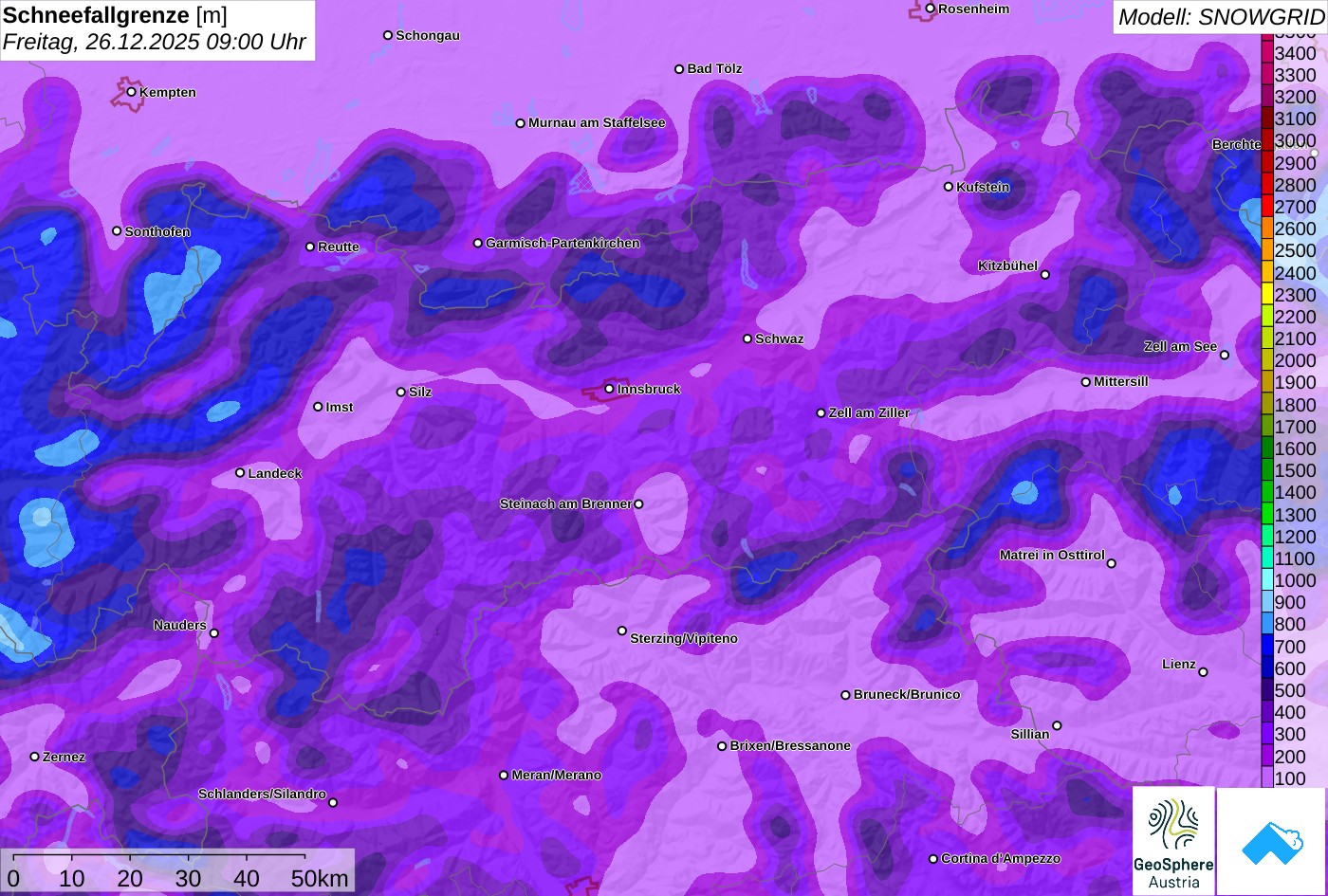The image size is (1328, 896).
Task: Click the 50km scale bar label
Action: [x=320, y=878]
